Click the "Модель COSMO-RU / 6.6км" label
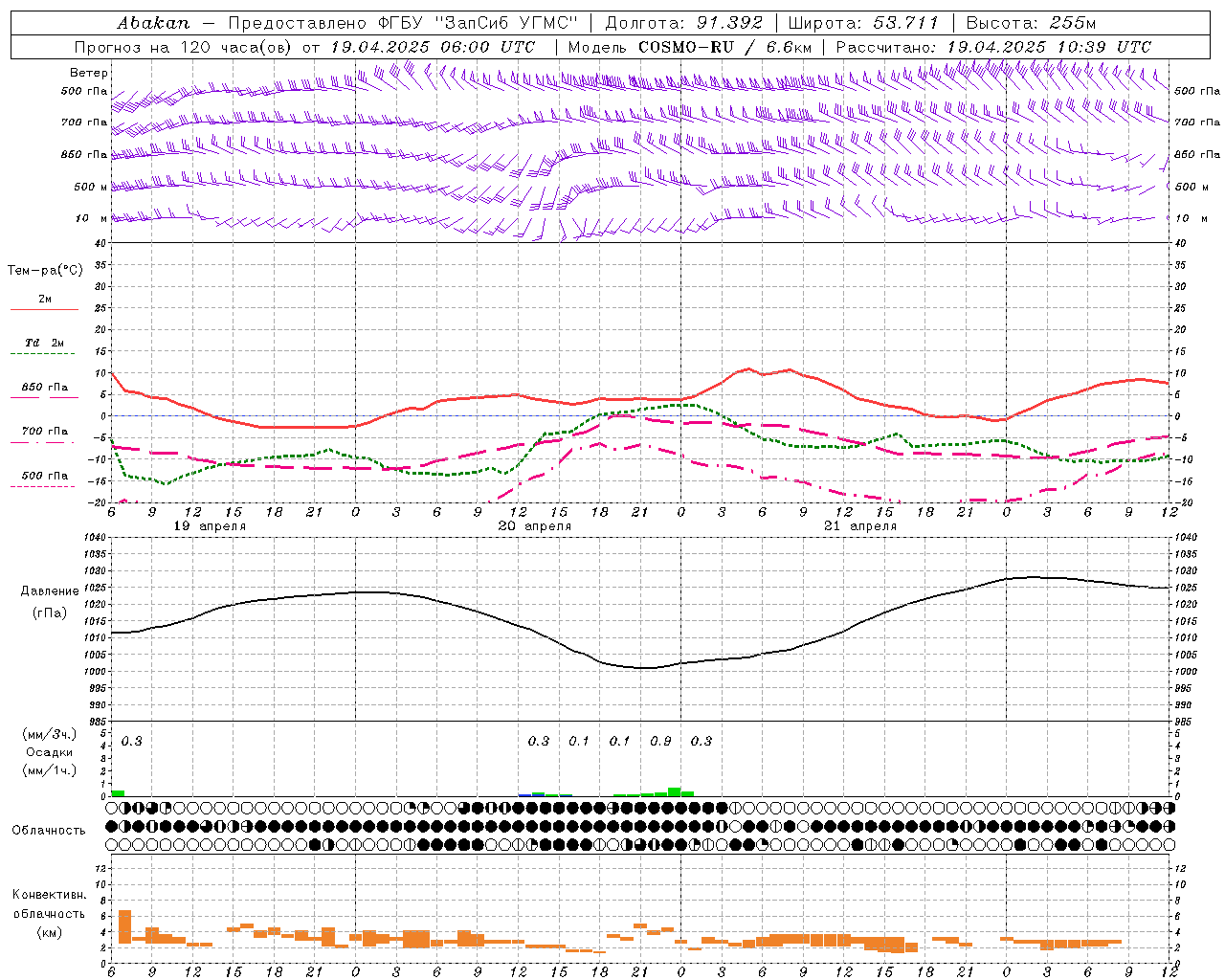The height and width of the screenshot is (980, 1225). (x=689, y=47)
